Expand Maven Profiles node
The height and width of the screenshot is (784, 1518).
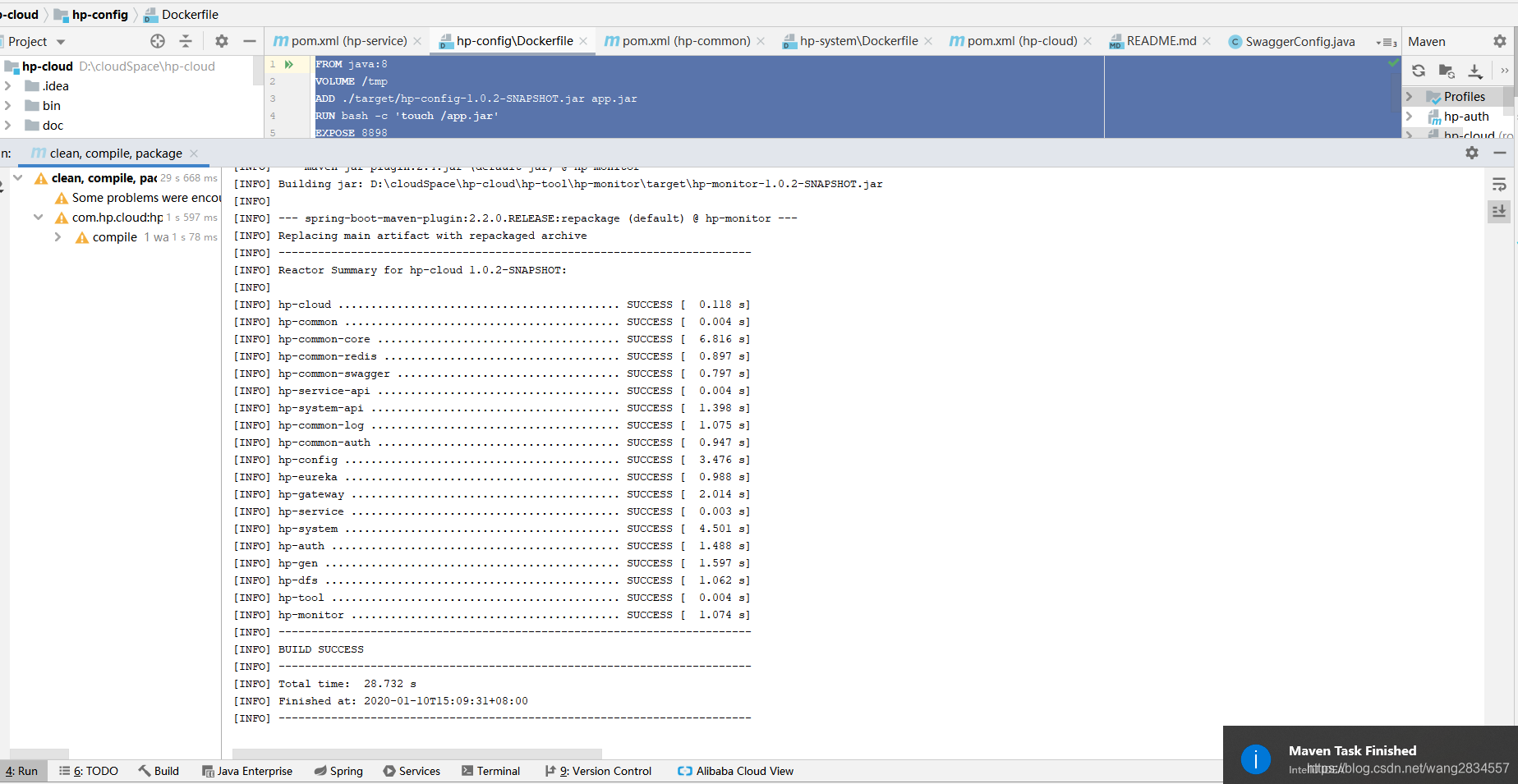tap(1410, 96)
